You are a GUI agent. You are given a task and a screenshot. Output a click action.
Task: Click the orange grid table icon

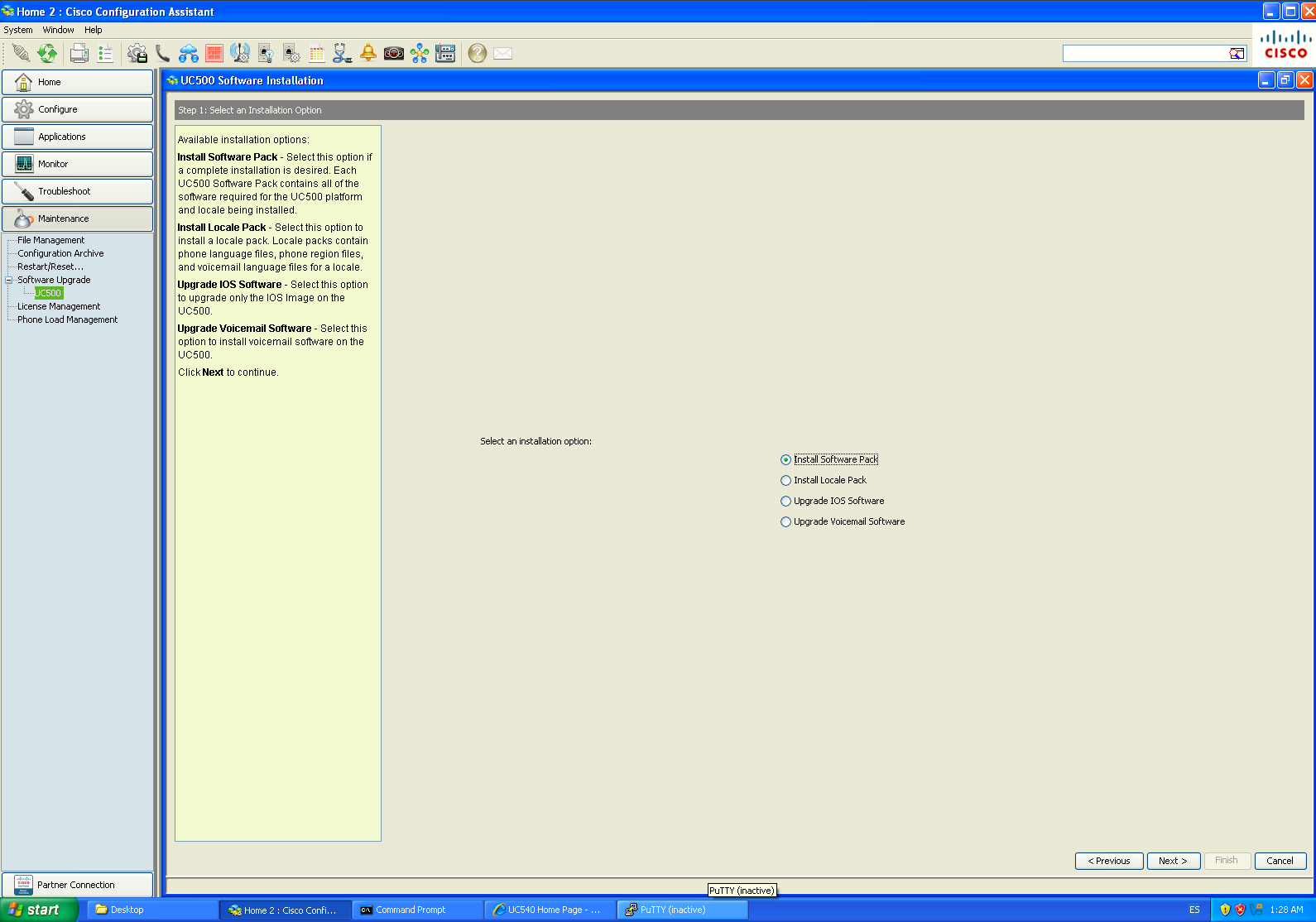317,54
